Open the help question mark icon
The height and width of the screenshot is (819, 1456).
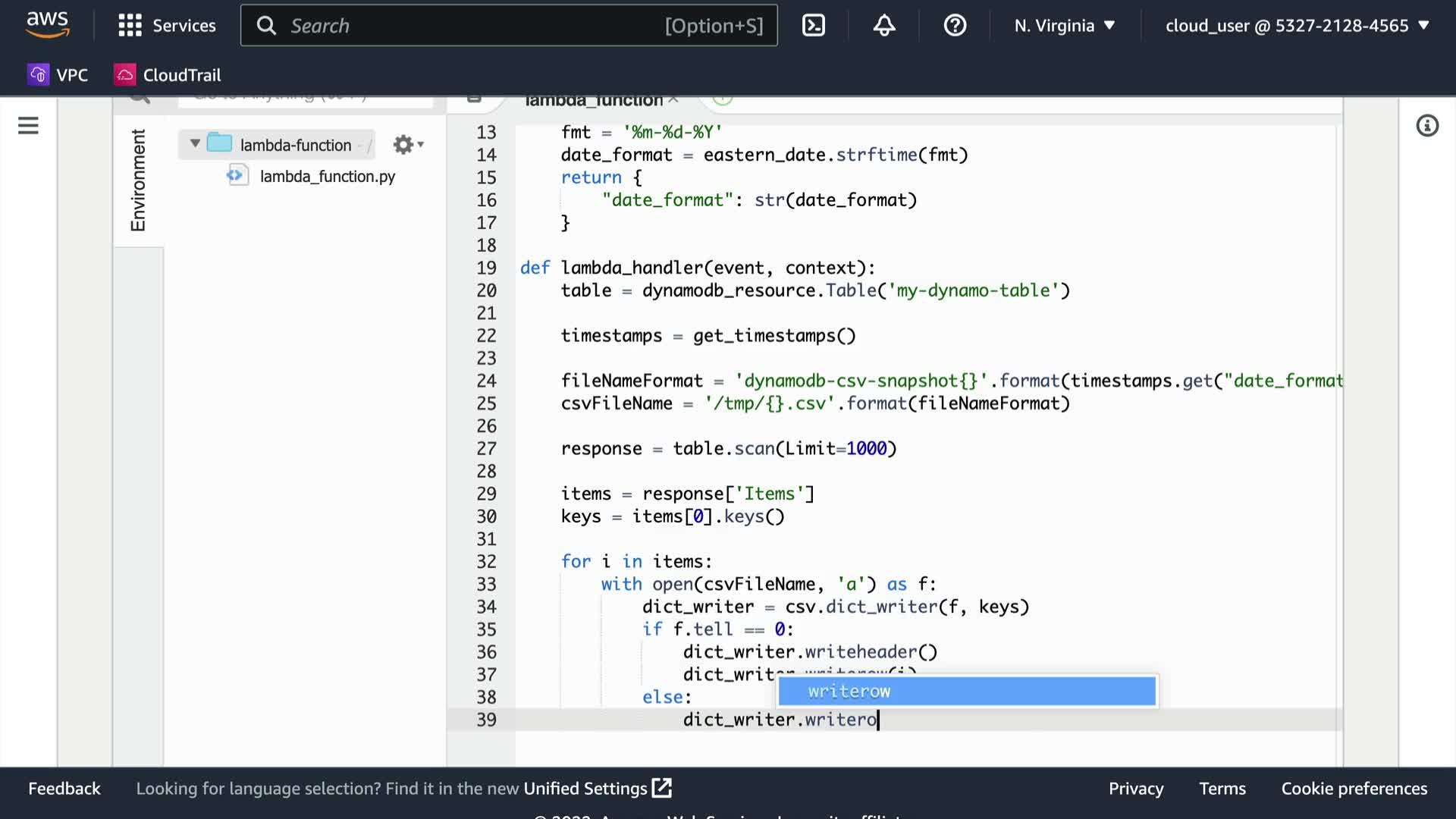click(x=955, y=25)
